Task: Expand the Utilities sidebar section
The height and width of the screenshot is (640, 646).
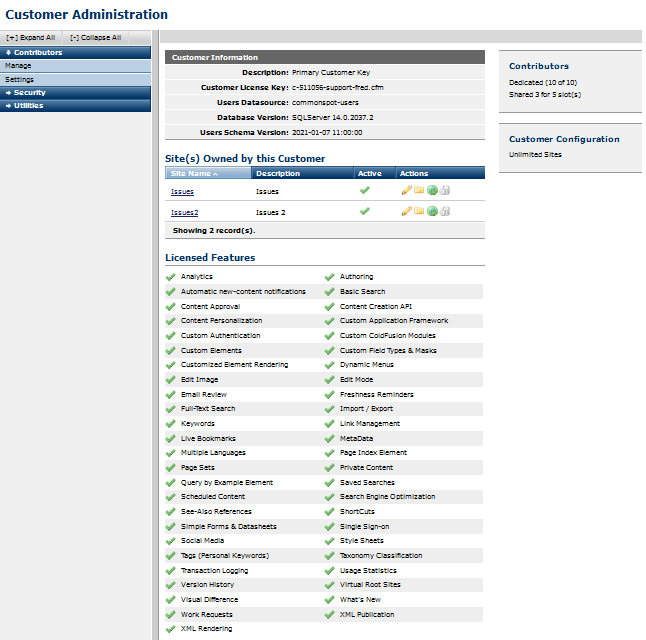Action: click(x=28, y=105)
